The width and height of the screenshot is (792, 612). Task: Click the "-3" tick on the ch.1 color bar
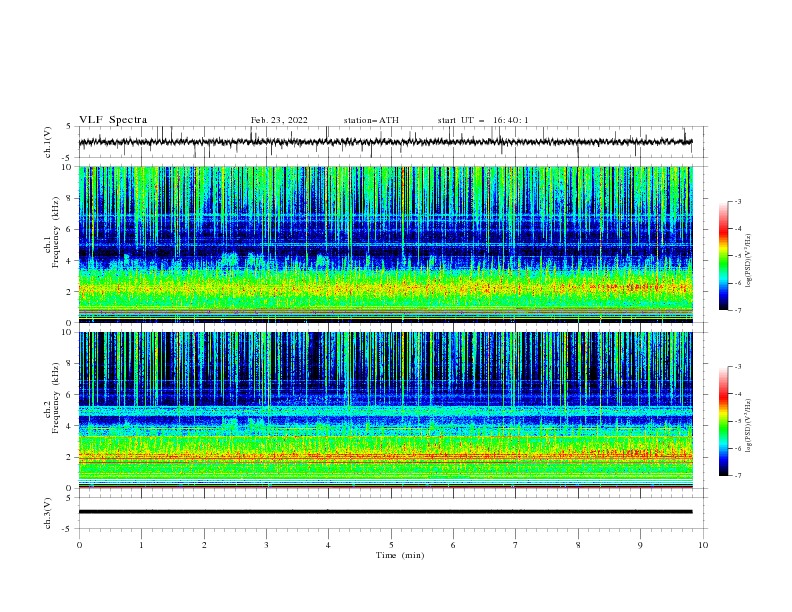click(x=737, y=201)
